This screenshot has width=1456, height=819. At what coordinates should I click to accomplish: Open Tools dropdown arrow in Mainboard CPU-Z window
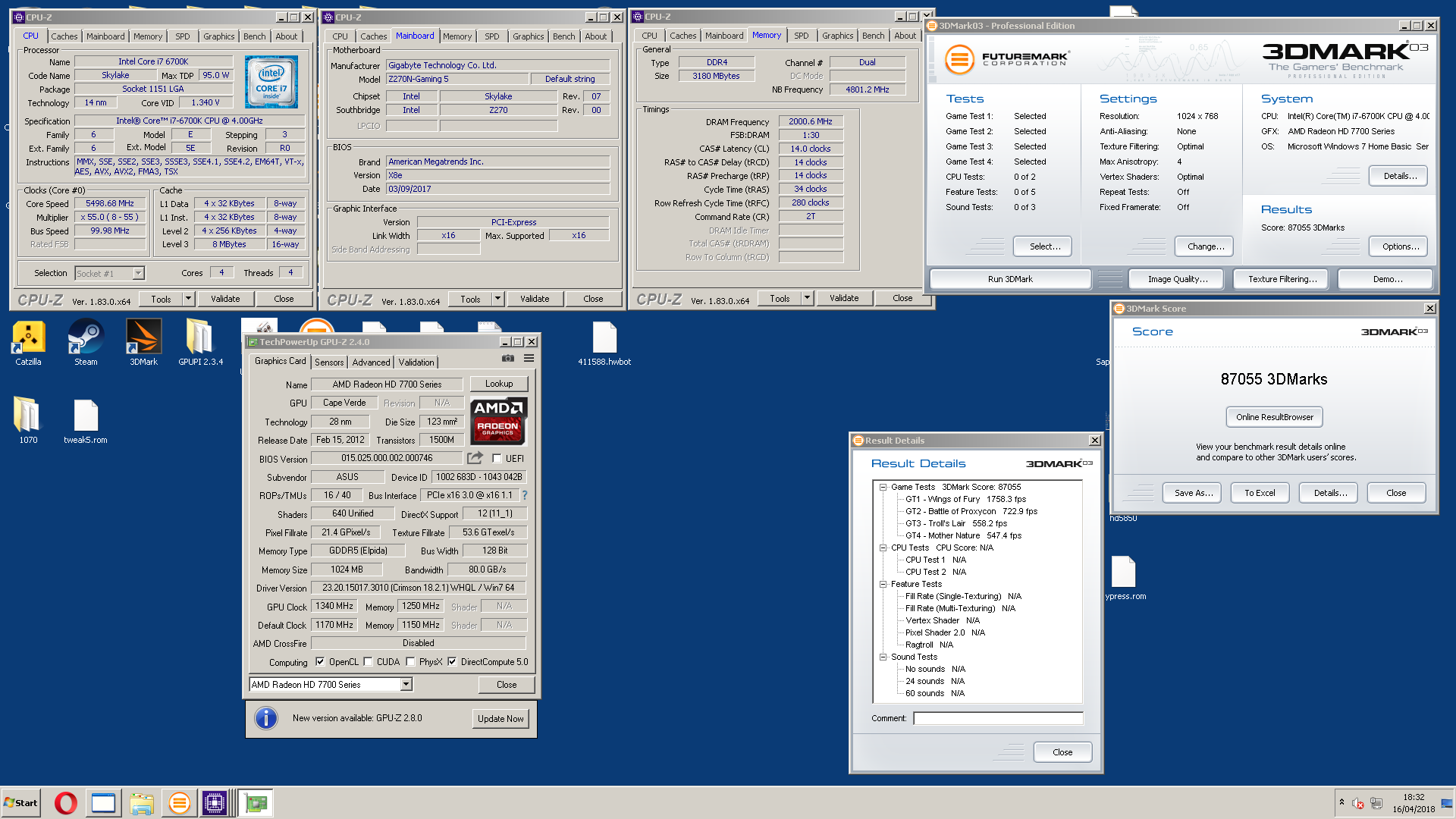[x=497, y=299]
